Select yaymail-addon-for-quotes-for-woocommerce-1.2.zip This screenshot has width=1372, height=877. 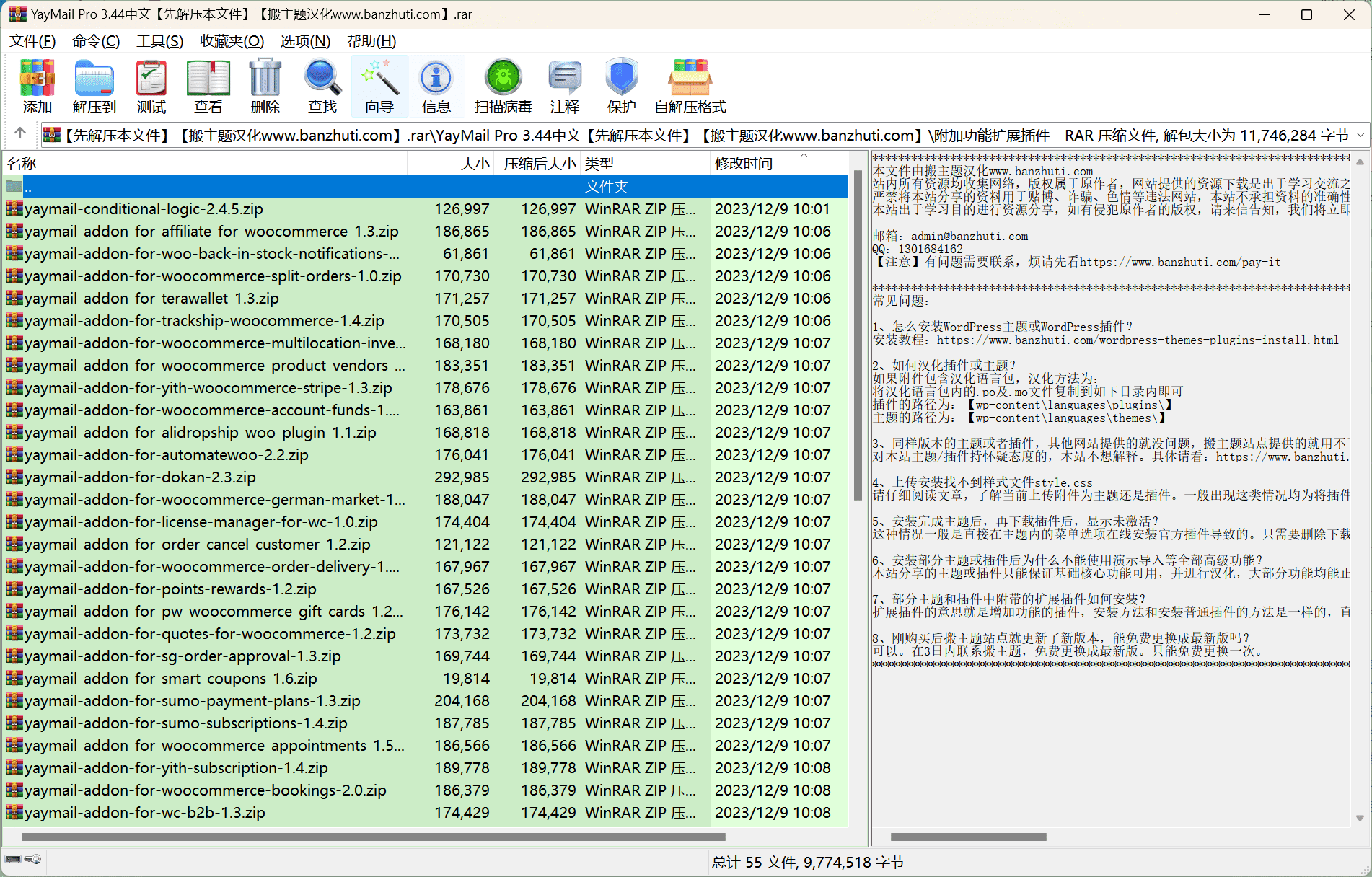(x=426, y=634)
